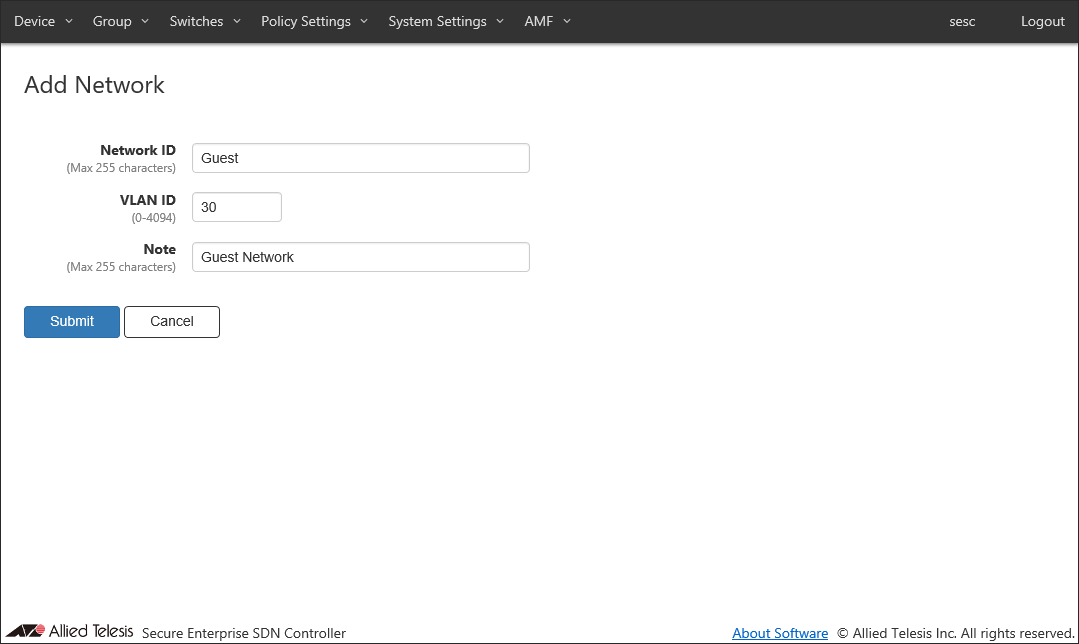
Task: Open the About Software link
Action: [780, 633]
